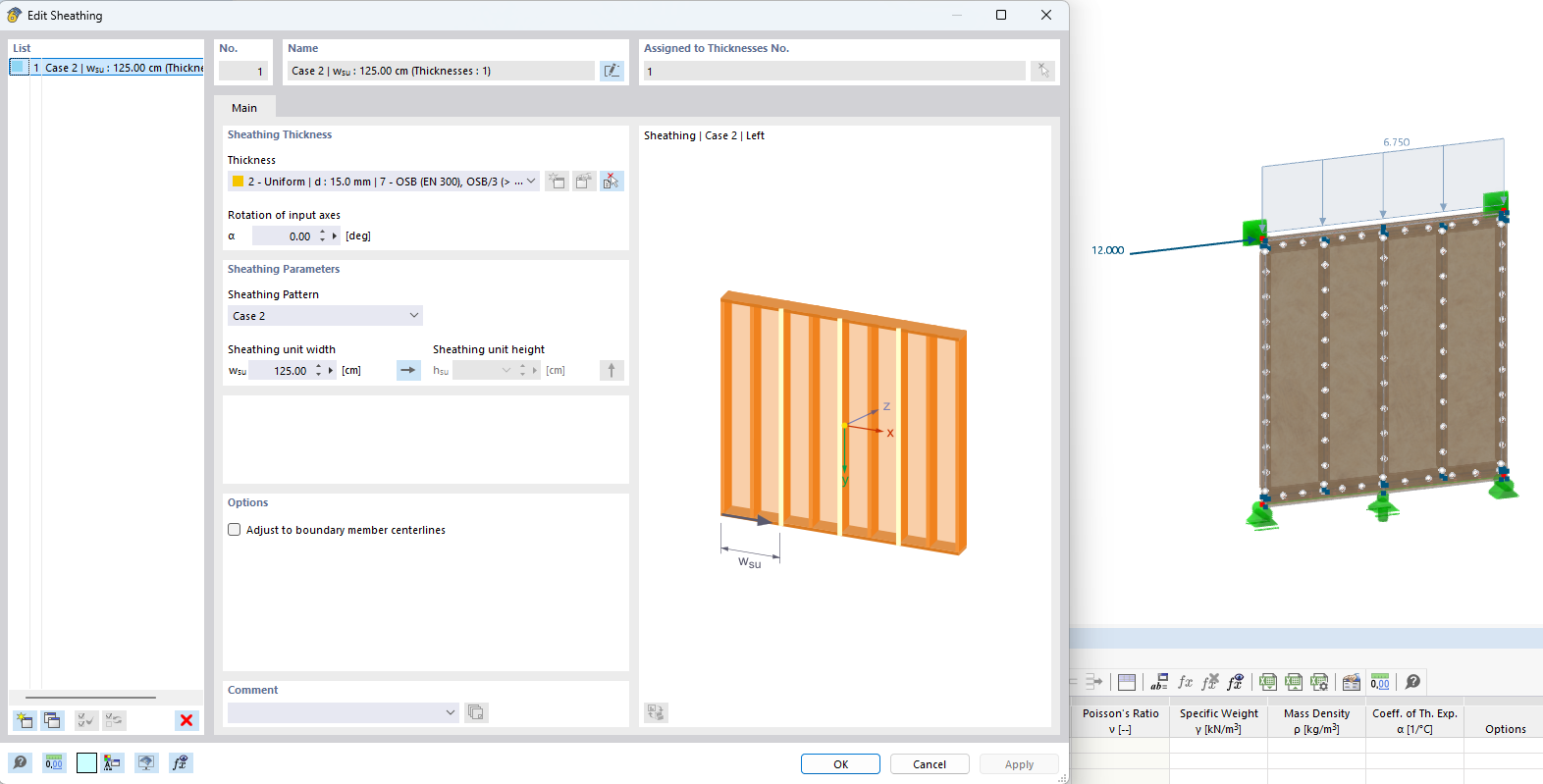This screenshot has height=784, width=1543.
Task: Click the thickness-selection icon with the red X
Action: pos(612,182)
